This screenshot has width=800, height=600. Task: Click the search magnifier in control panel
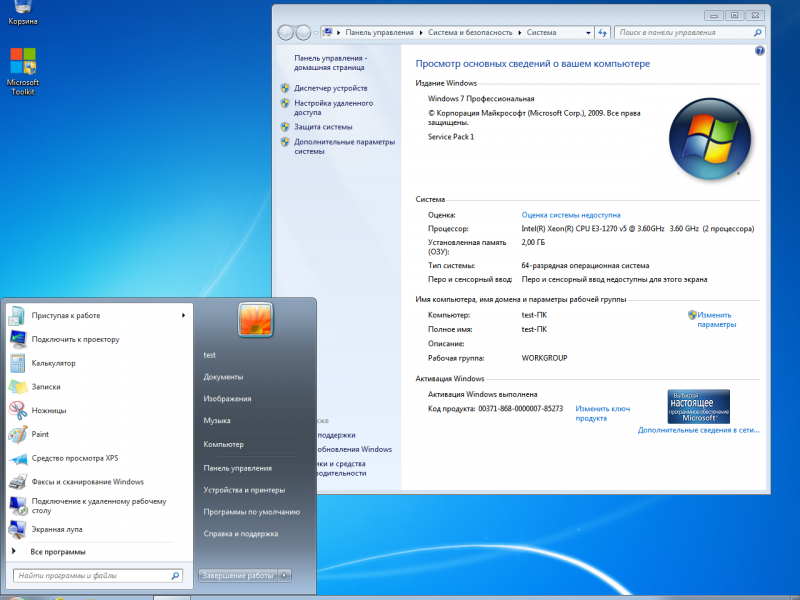758,33
